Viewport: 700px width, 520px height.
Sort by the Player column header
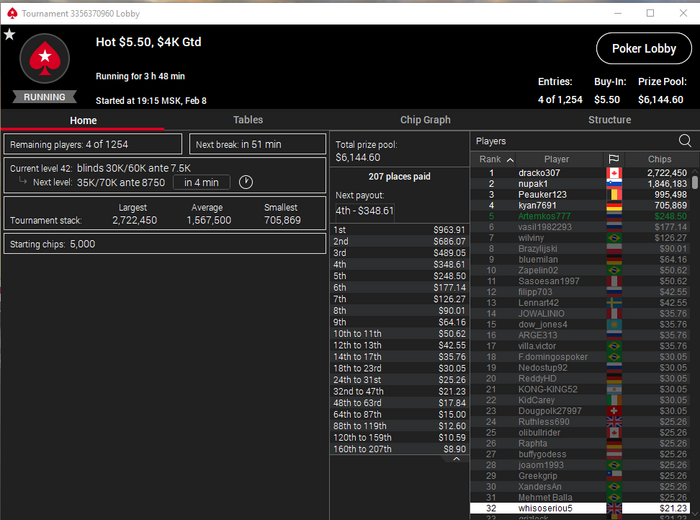(556, 159)
